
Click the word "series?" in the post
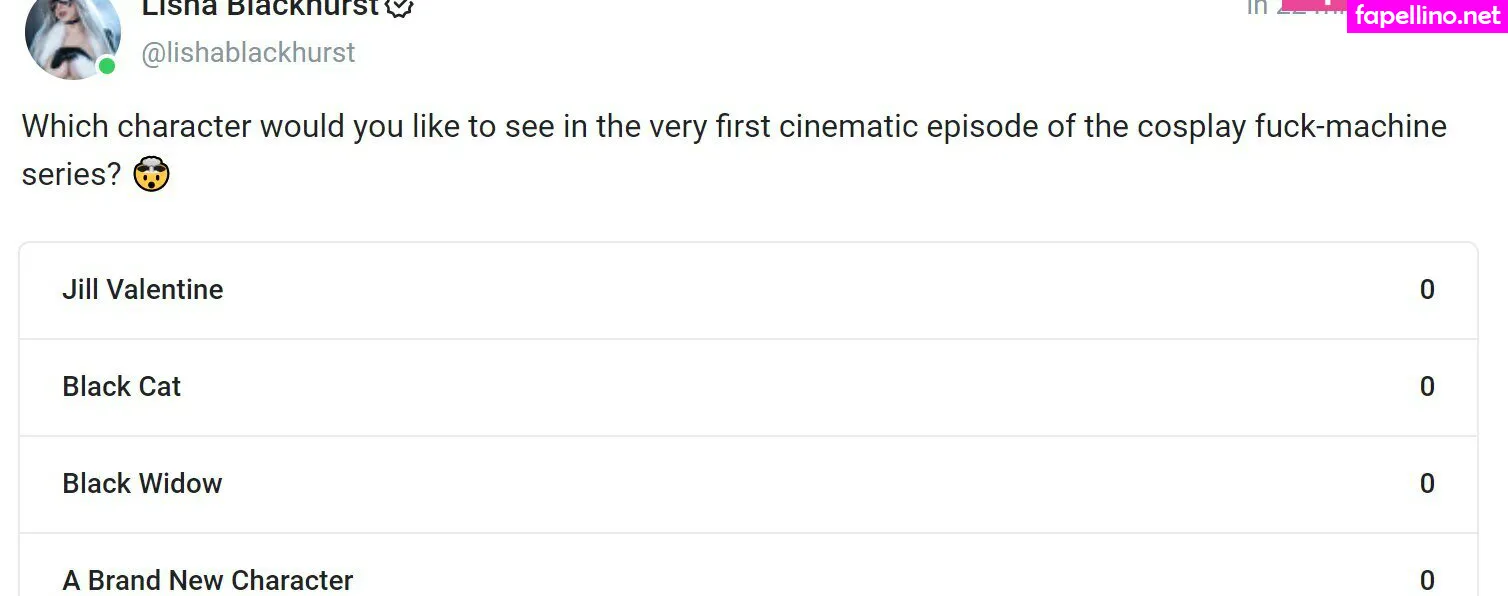click(71, 174)
